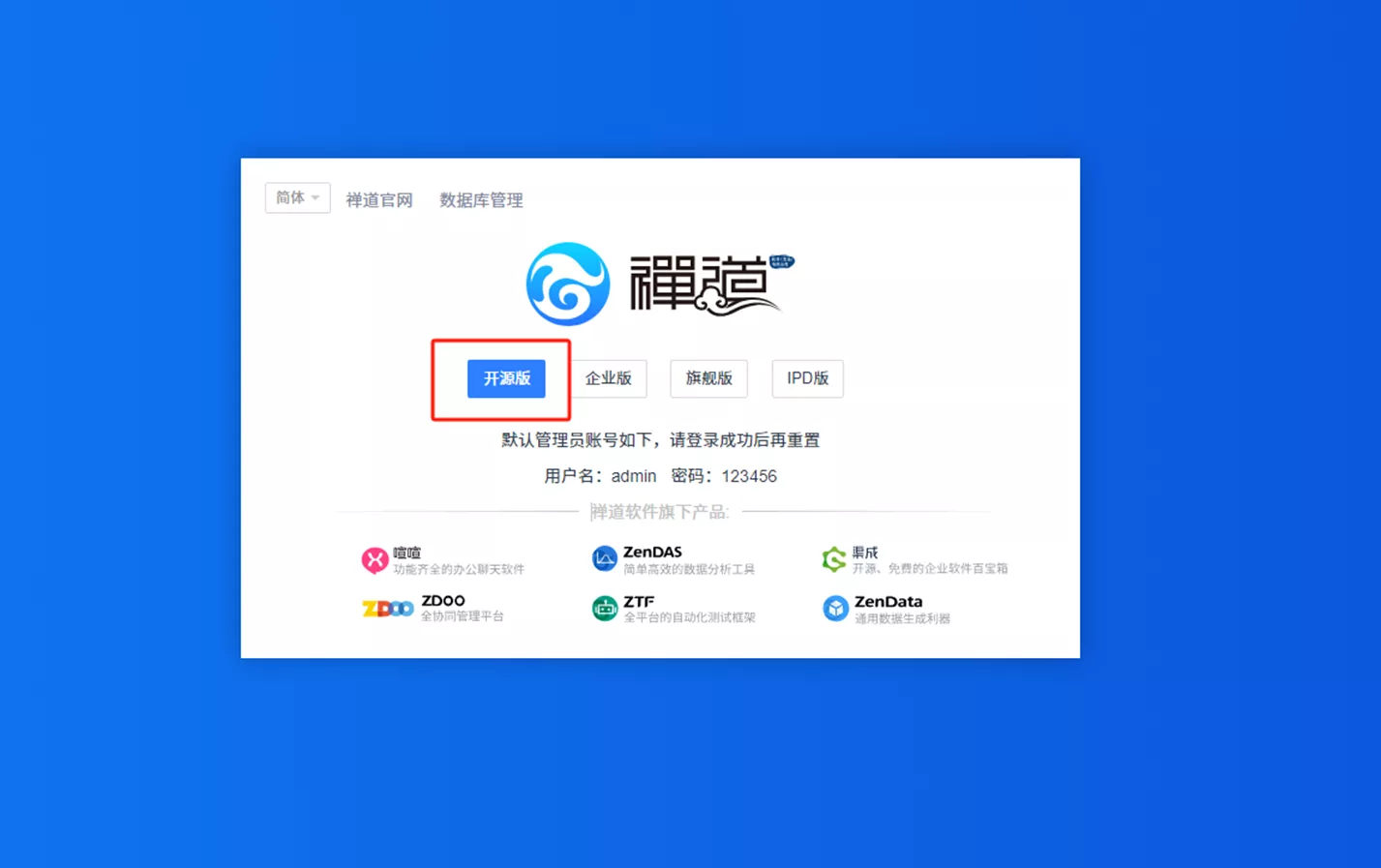1381x868 pixels.
Task: Launch the 企业版 edition
Action: (x=608, y=378)
